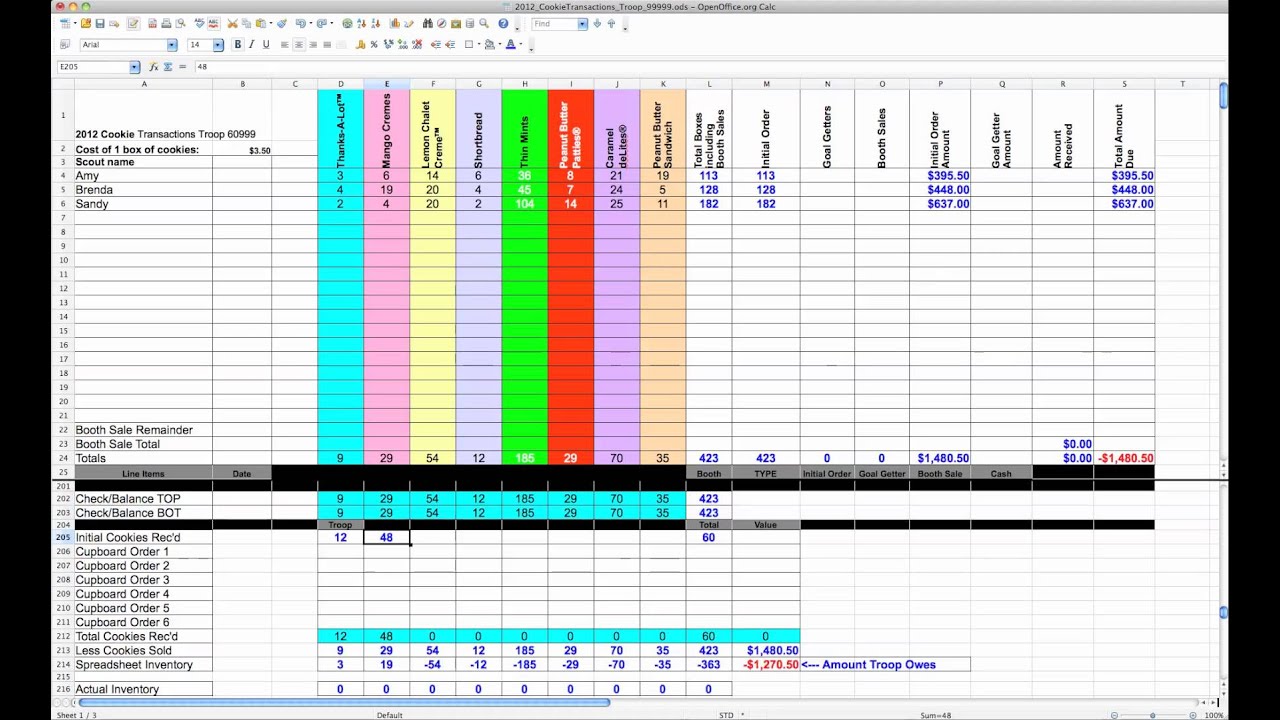The height and width of the screenshot is (720, 1280).
Task: Toggle underline formatting
Action: (x=266, y=44)
